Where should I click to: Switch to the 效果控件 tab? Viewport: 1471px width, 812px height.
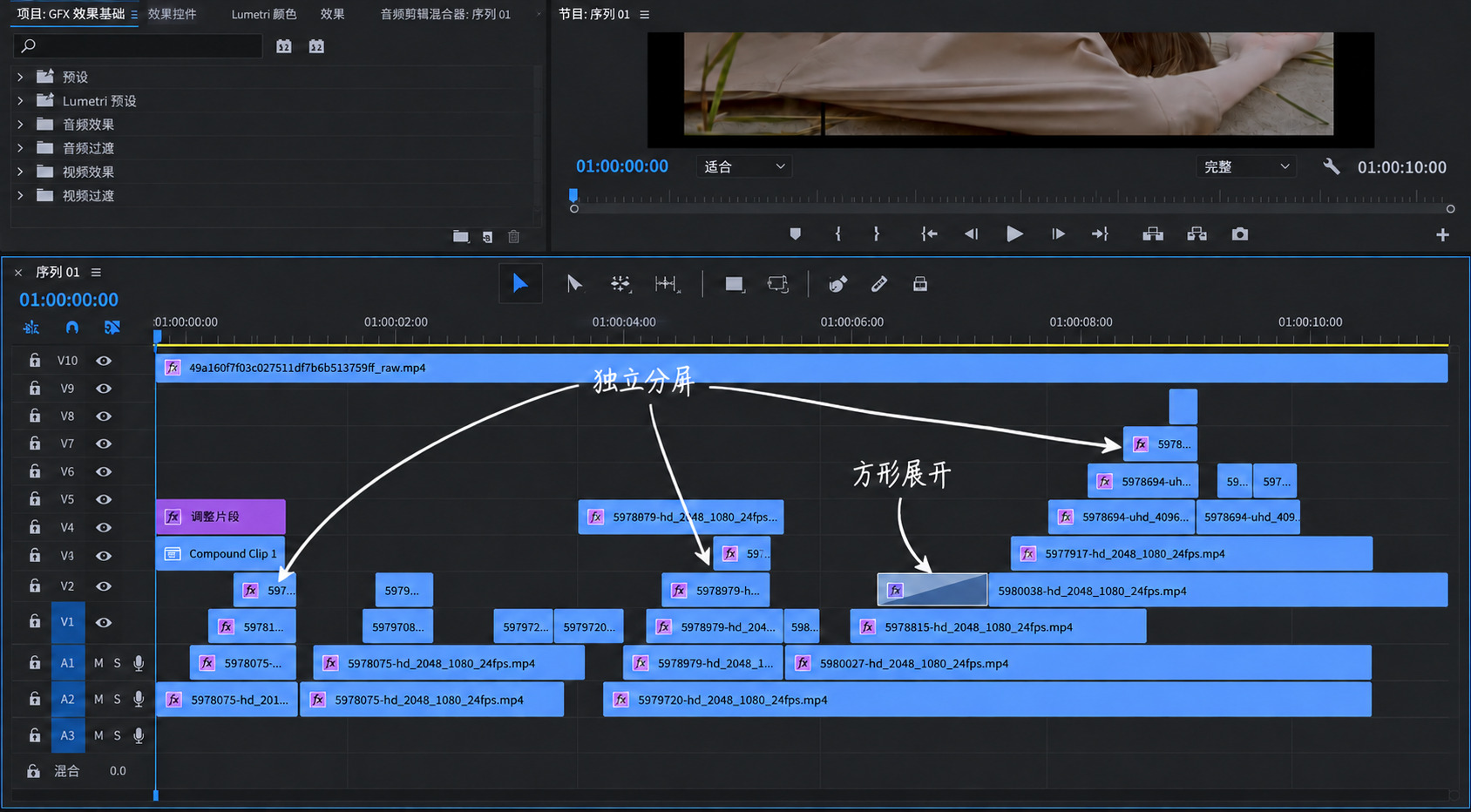(172, 14)
